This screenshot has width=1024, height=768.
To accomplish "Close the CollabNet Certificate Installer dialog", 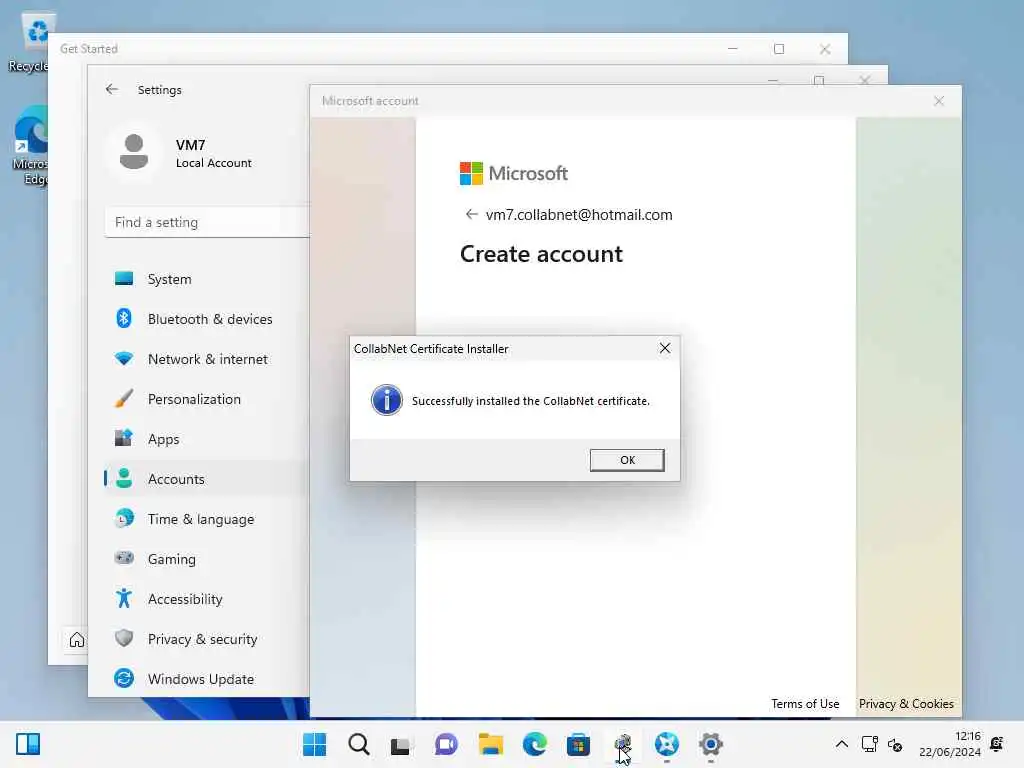I will click(665, 348).
